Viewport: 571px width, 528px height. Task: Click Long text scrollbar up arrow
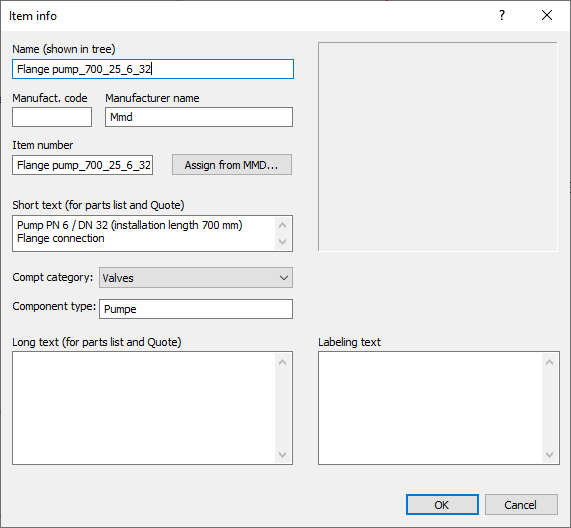coord(283,362)
